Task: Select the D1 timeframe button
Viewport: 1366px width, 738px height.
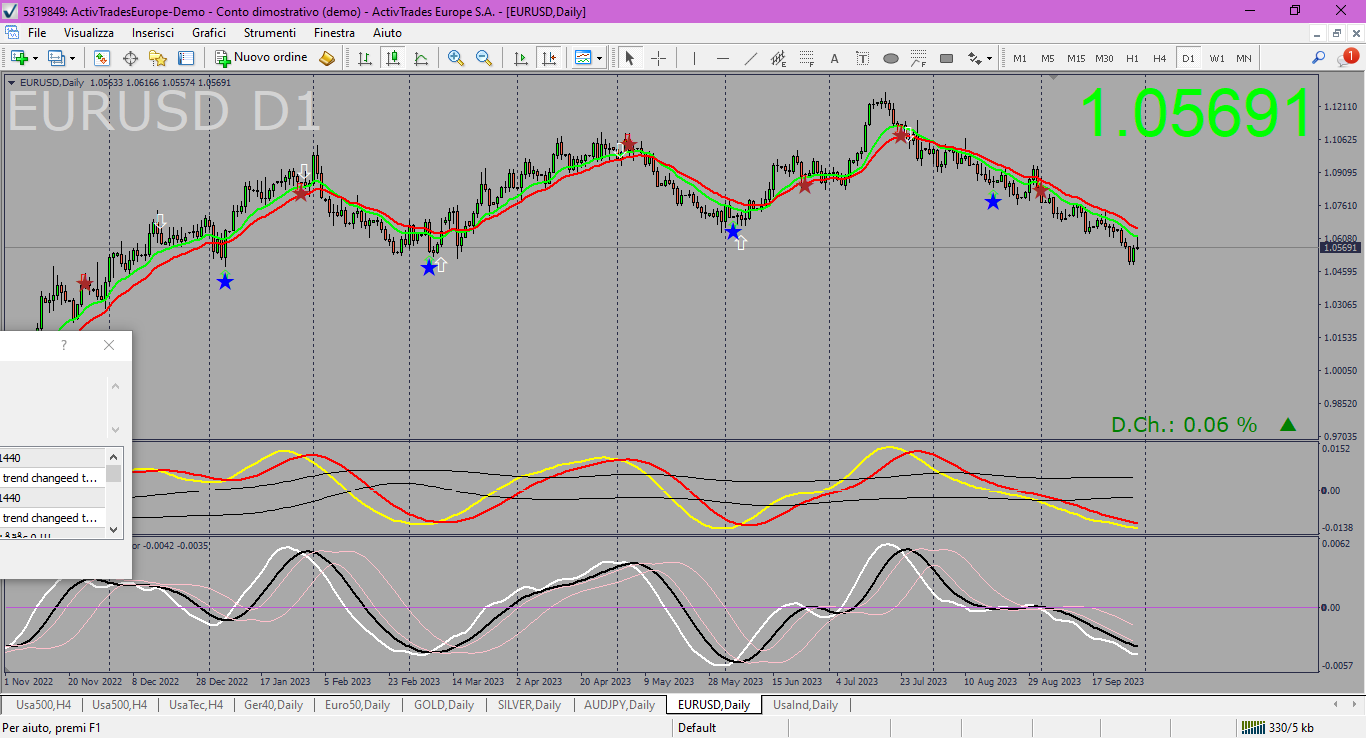Action: tap(1188, 58)
